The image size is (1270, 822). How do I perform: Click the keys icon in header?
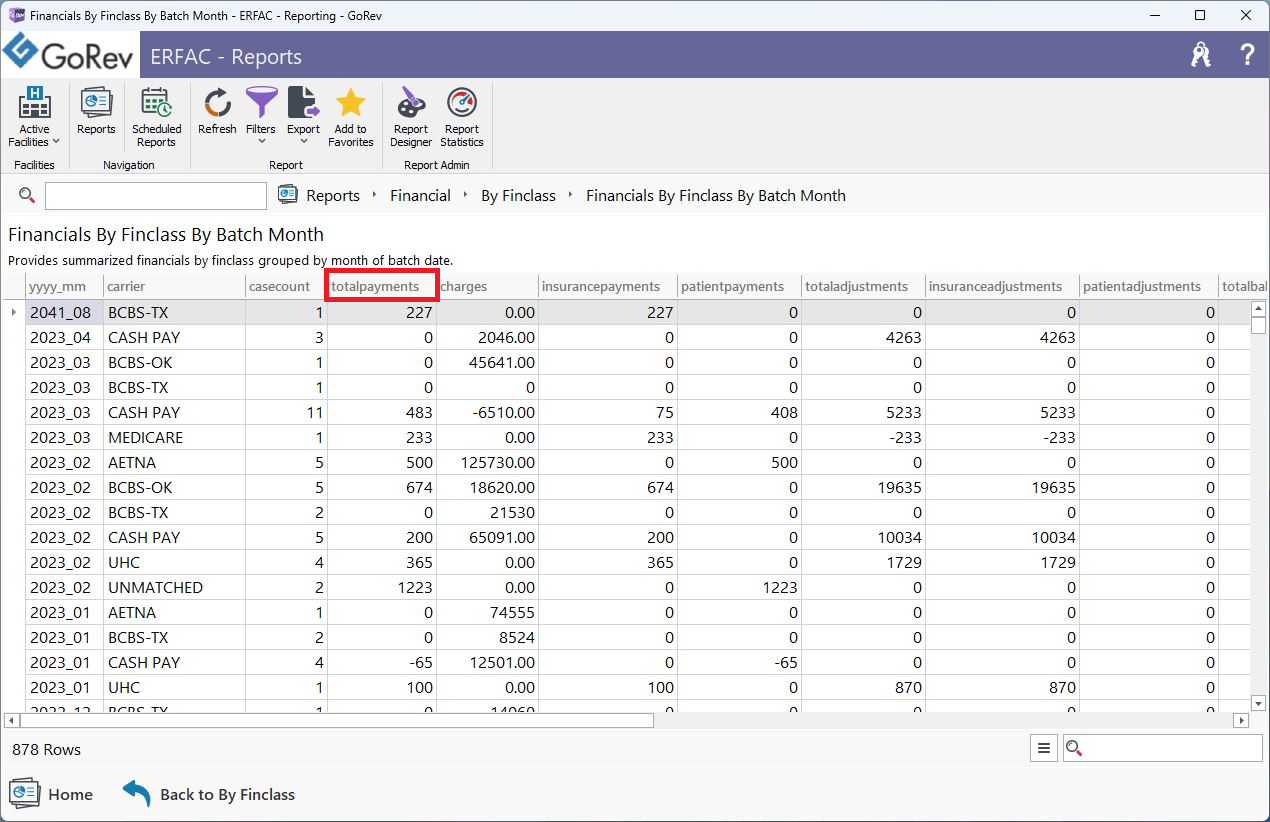point(1201,55)
